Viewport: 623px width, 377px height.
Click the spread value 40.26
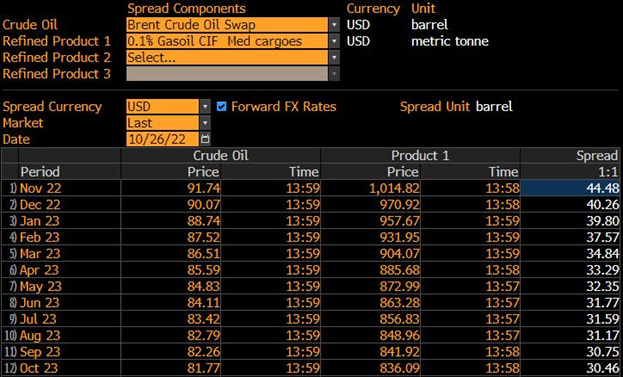point(602,204)
